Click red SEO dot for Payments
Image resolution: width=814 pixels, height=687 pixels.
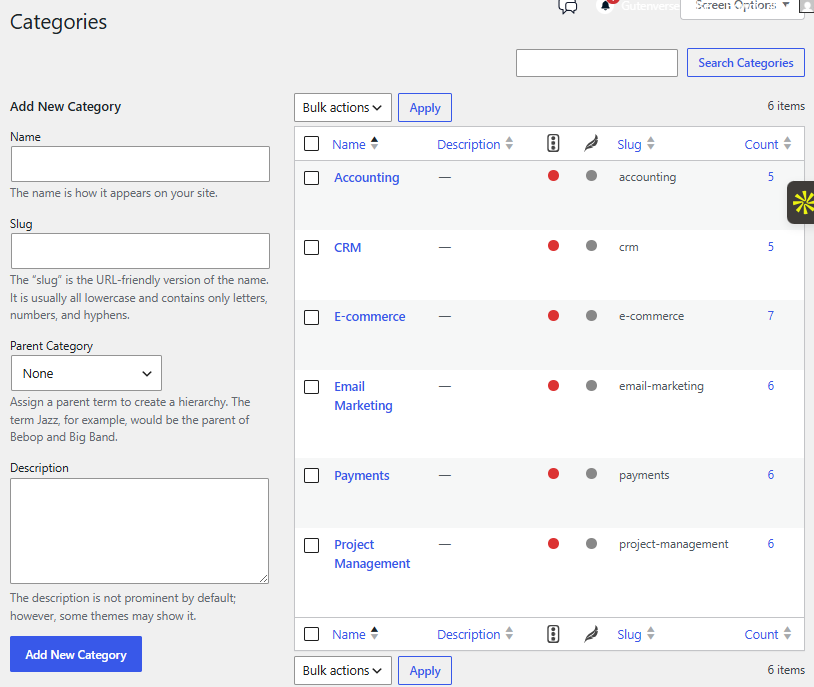click(x=553, y=474)
